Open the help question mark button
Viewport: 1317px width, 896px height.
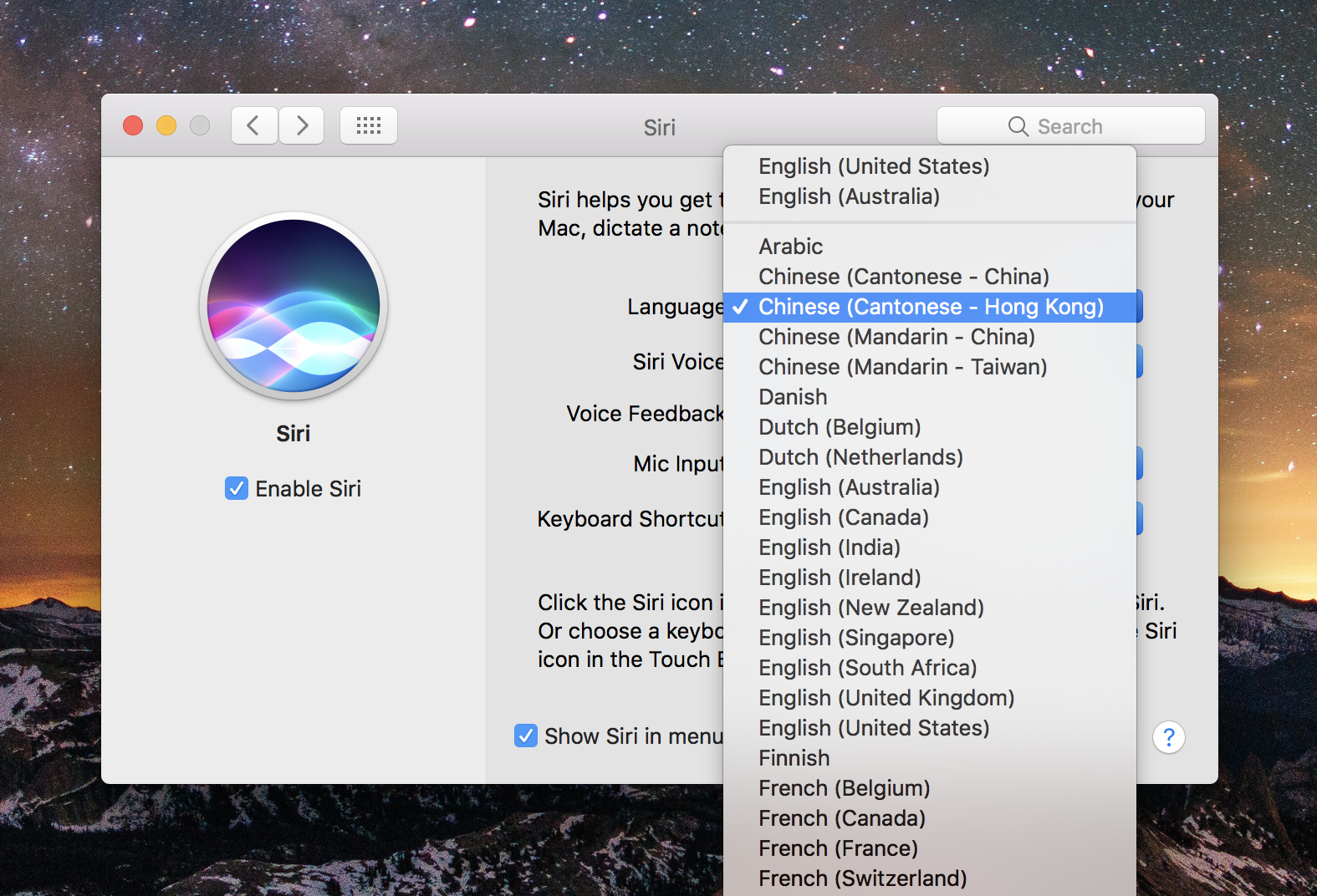(x=1169, y=737)
